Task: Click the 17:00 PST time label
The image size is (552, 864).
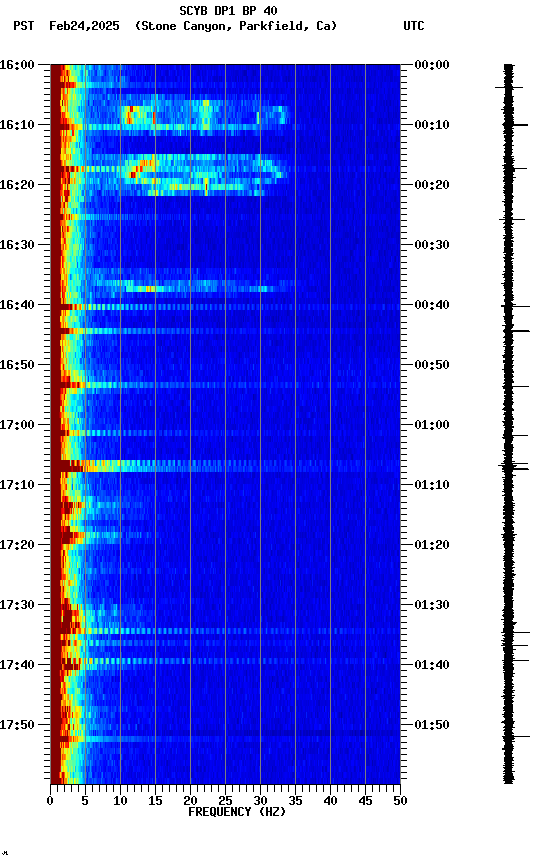Action: [x=17, y=425]
